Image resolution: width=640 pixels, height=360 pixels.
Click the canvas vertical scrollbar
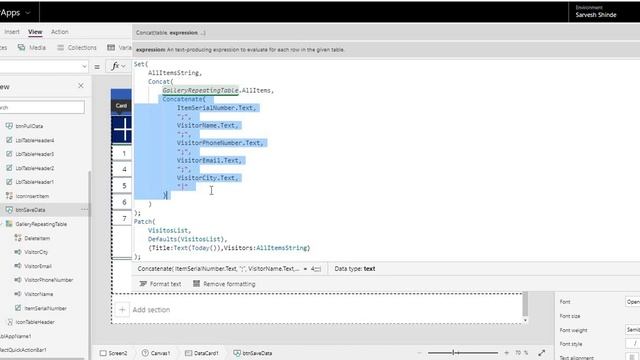coord(525,304)
